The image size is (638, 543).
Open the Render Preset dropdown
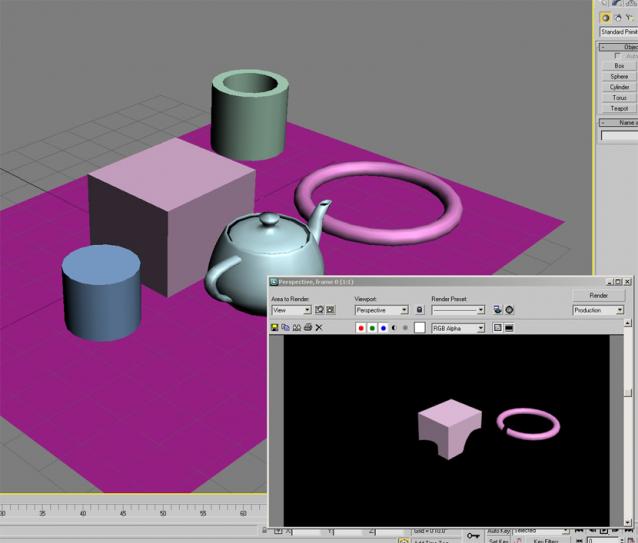[458, 310]
